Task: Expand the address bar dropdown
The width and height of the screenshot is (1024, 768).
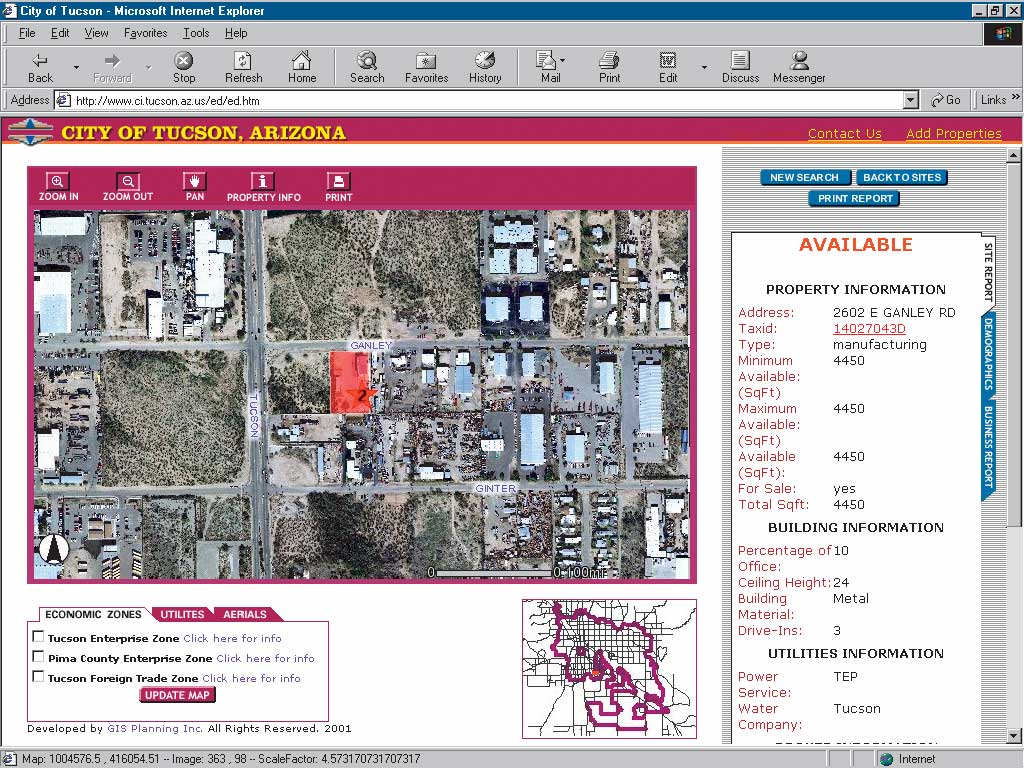Action: click(911, 100)
